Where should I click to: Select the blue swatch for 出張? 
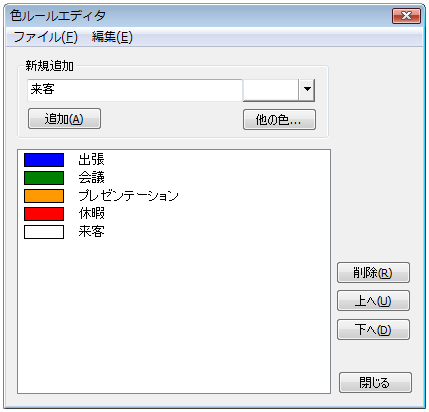click(x=44, y=160)
